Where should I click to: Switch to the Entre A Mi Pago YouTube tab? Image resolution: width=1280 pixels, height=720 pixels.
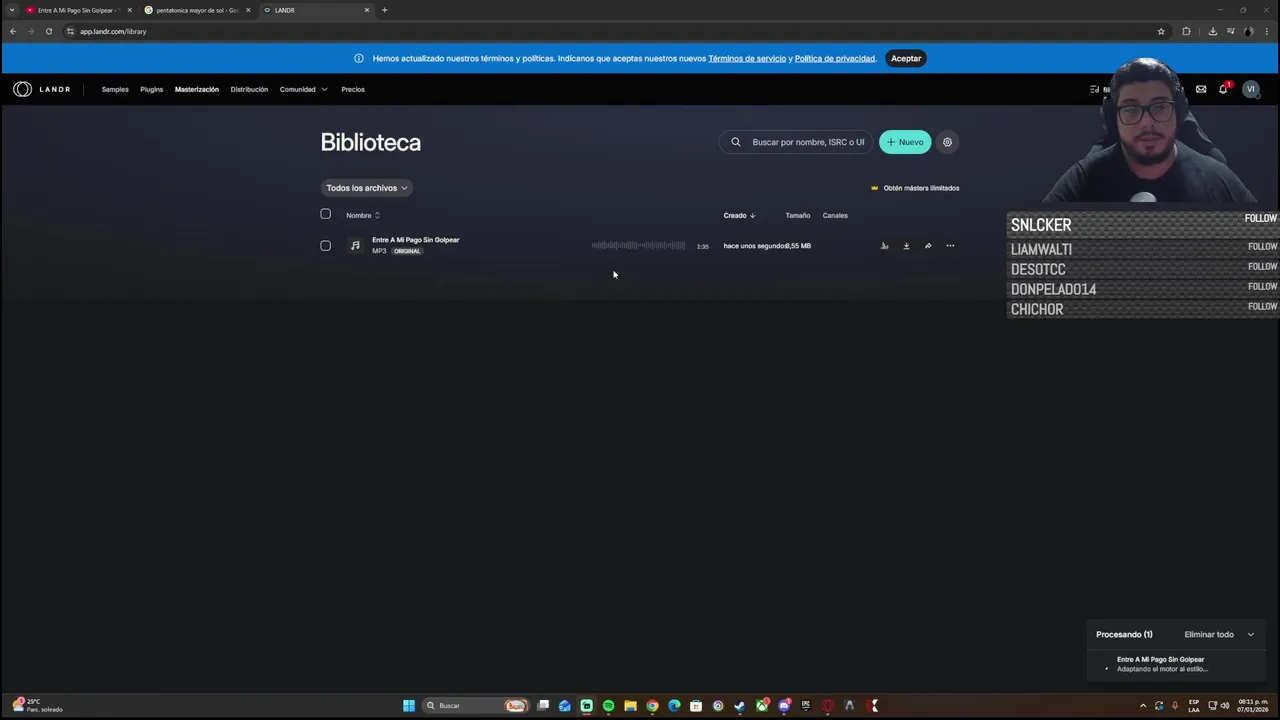[78, 10]
